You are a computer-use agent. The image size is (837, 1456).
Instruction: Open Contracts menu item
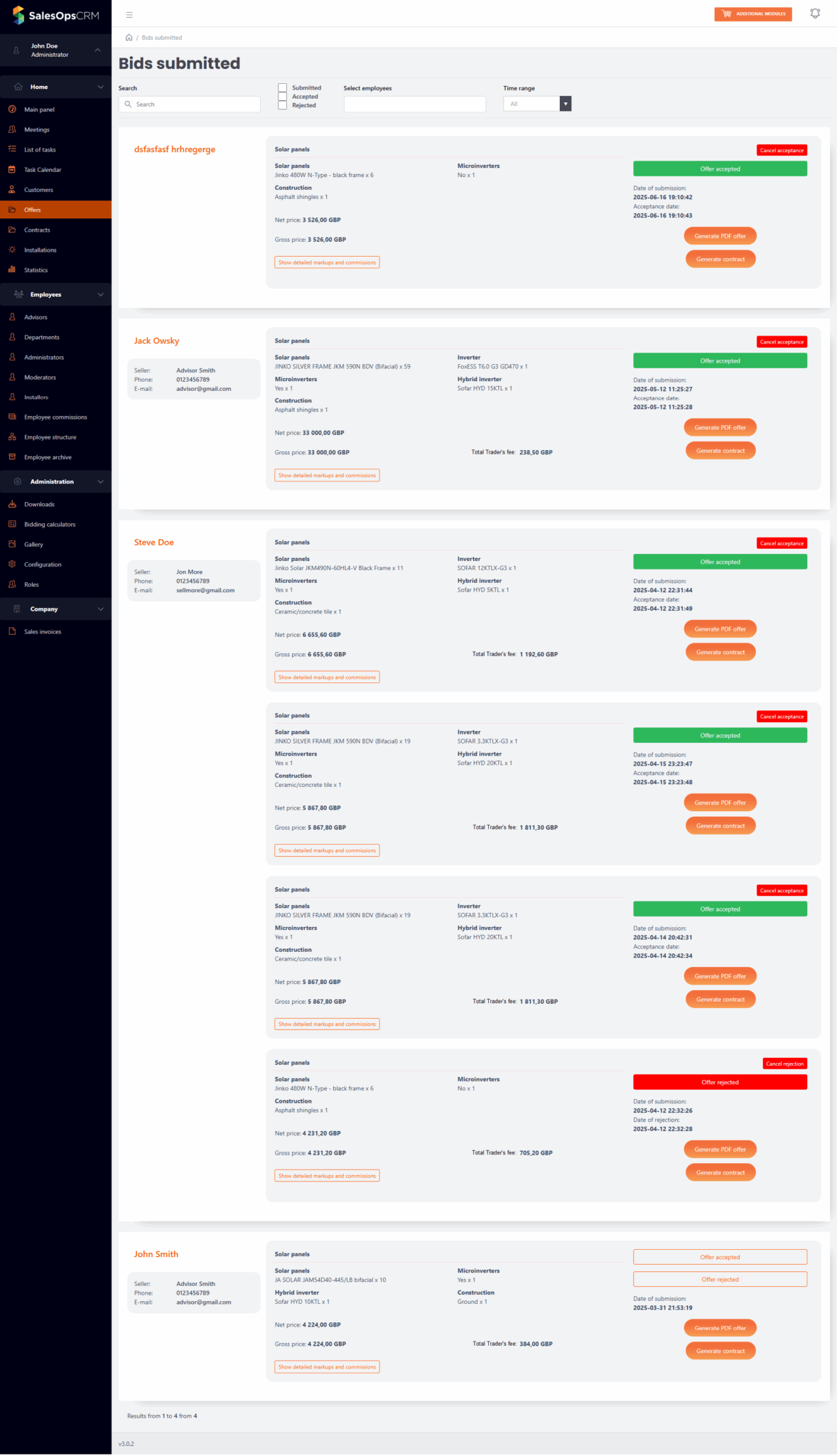[x=37, y=230]
